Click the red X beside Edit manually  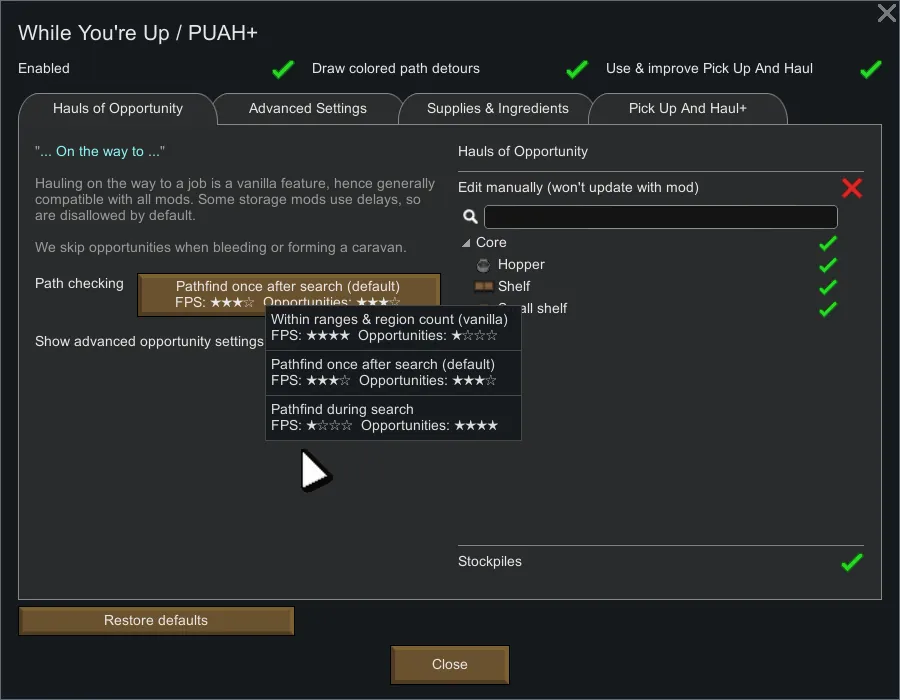click(852, 188)
